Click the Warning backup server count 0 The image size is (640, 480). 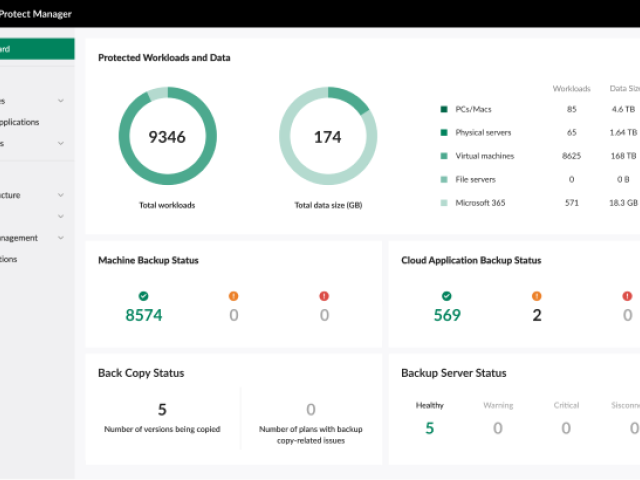(x=498, y=428)
